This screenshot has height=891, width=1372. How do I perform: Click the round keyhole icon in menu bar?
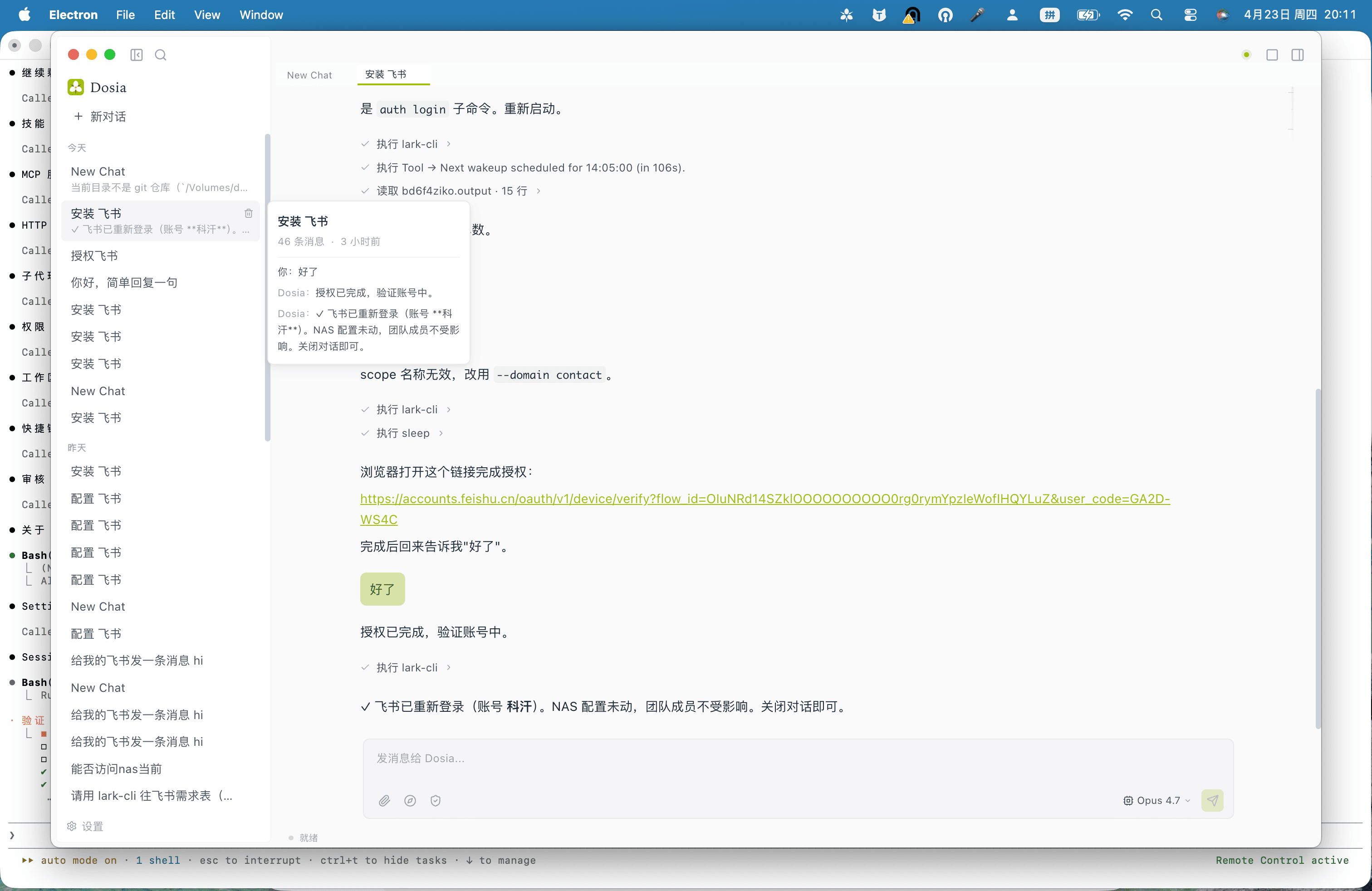pyautogui.click(x=945, y=15)
